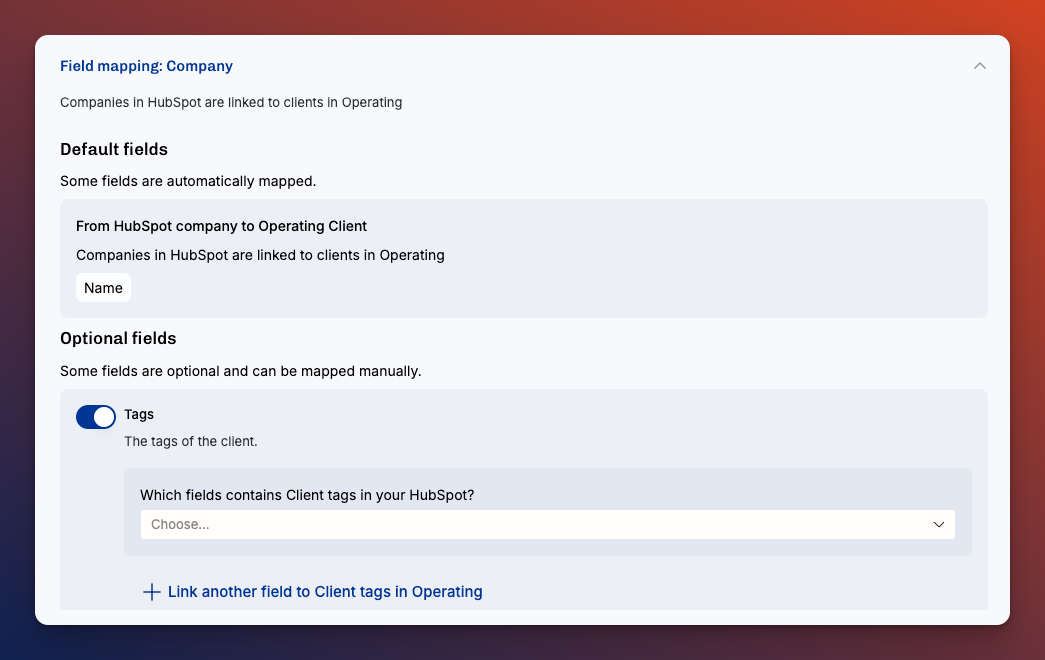Click the Optional fields heading
Image resolution: width=1045 pixels, height=660 pixels.
[118, 338]
